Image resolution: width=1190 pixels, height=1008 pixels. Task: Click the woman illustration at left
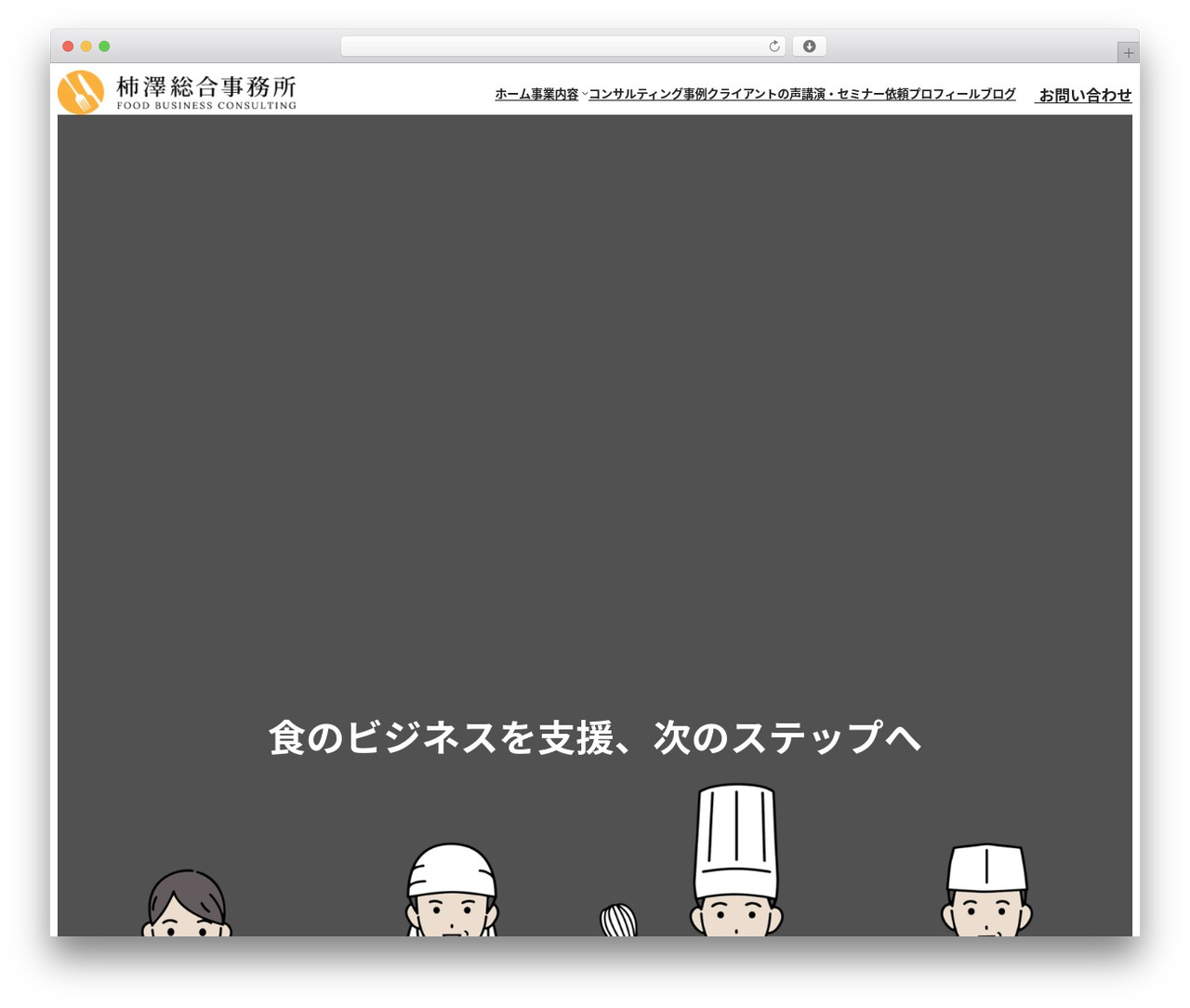click(x=186, y=903)
